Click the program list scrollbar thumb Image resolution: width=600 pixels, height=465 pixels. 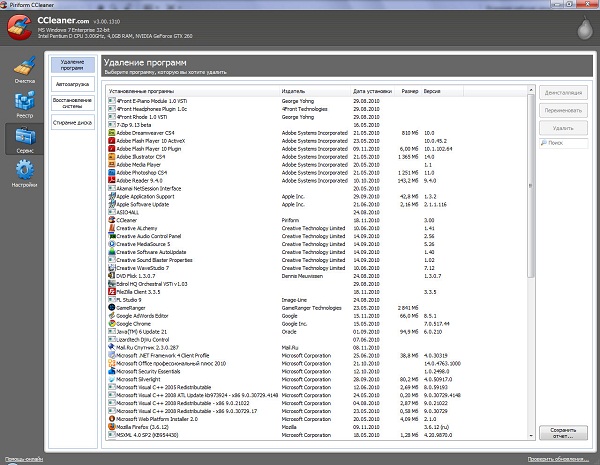tap(531, 186)
